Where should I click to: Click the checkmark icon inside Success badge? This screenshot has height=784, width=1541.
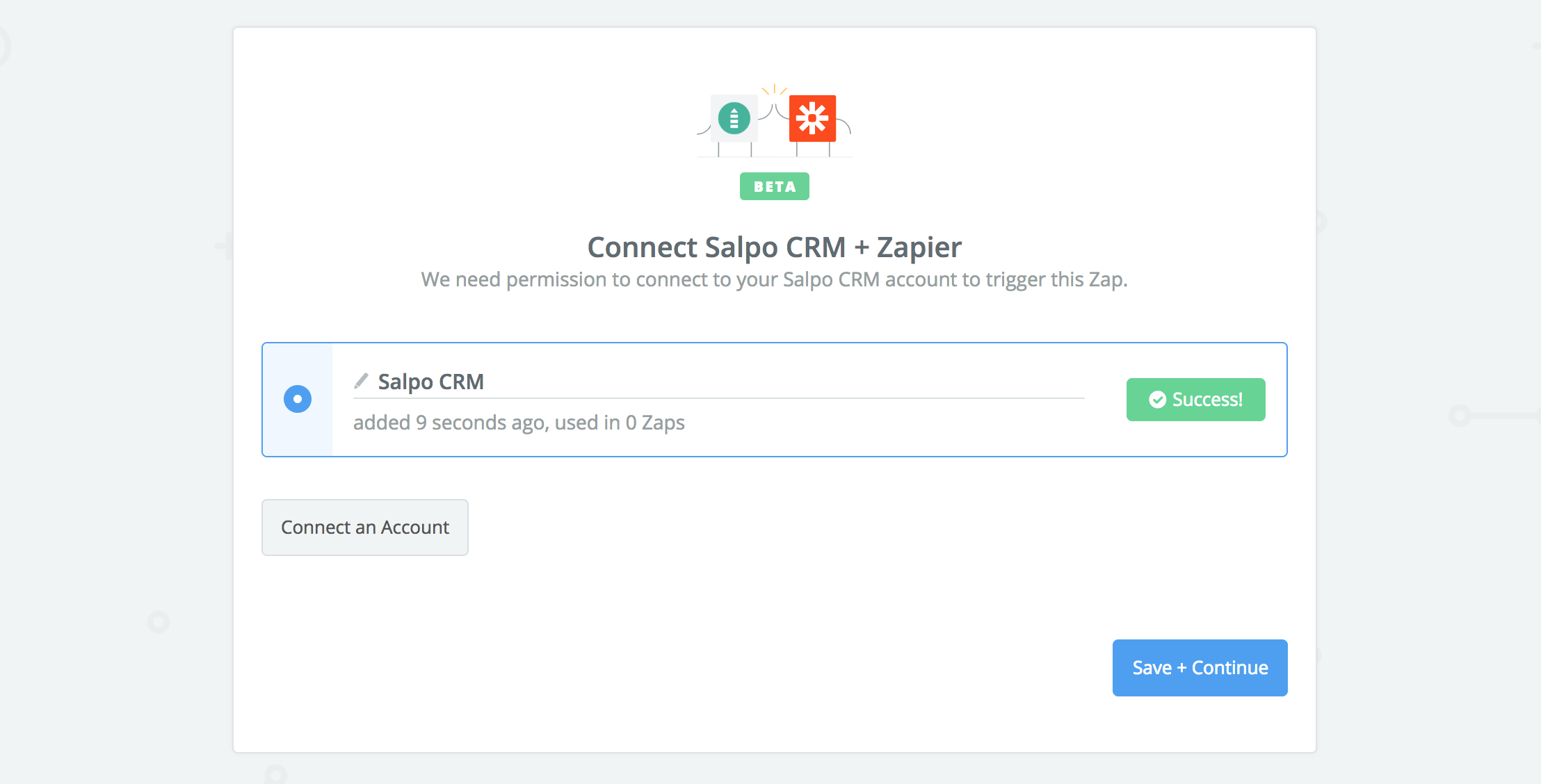[1157, 400]
